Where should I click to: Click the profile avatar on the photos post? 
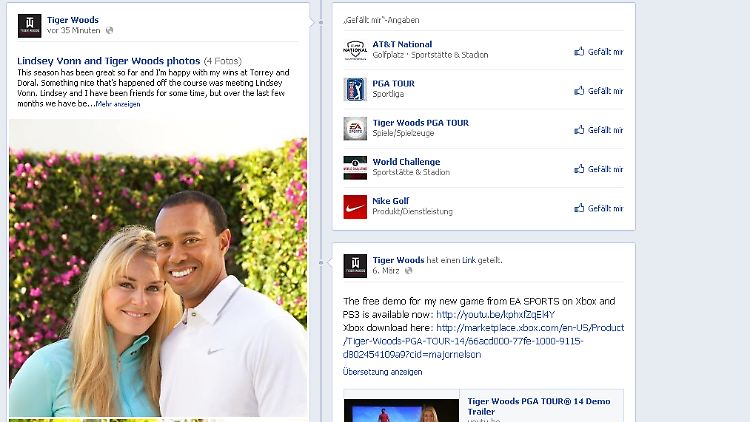click(29, 25)
